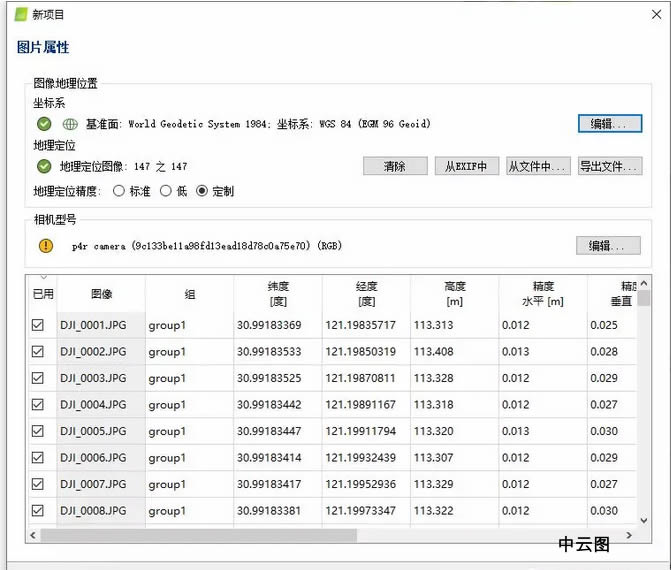Uncheck the DJI_0002.JPG enabled checkbox
Image resolution: width=671 pixels, height=570 pixels.
(38, 351)
